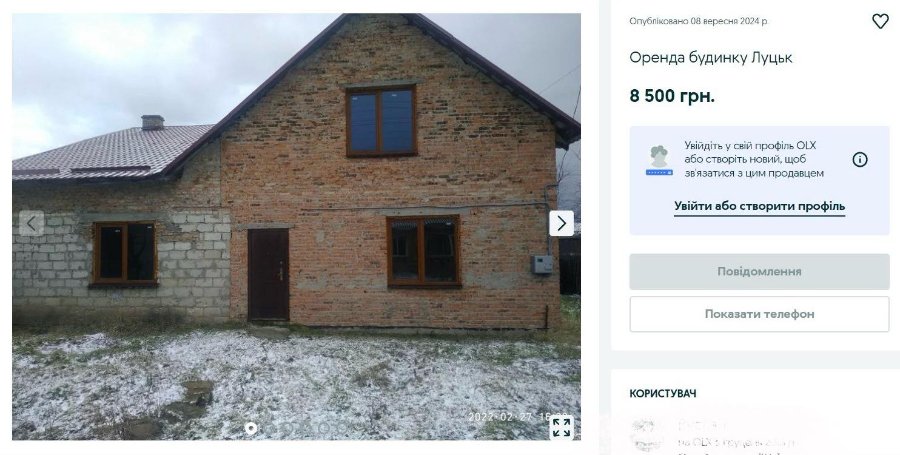
Task: Click the 'Показати телефон' button
Action: coord(759,314)
